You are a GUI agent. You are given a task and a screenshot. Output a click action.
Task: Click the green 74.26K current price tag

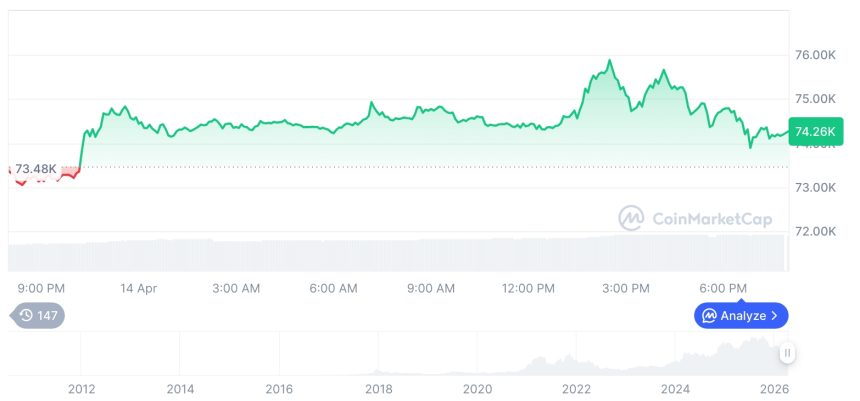813,131
